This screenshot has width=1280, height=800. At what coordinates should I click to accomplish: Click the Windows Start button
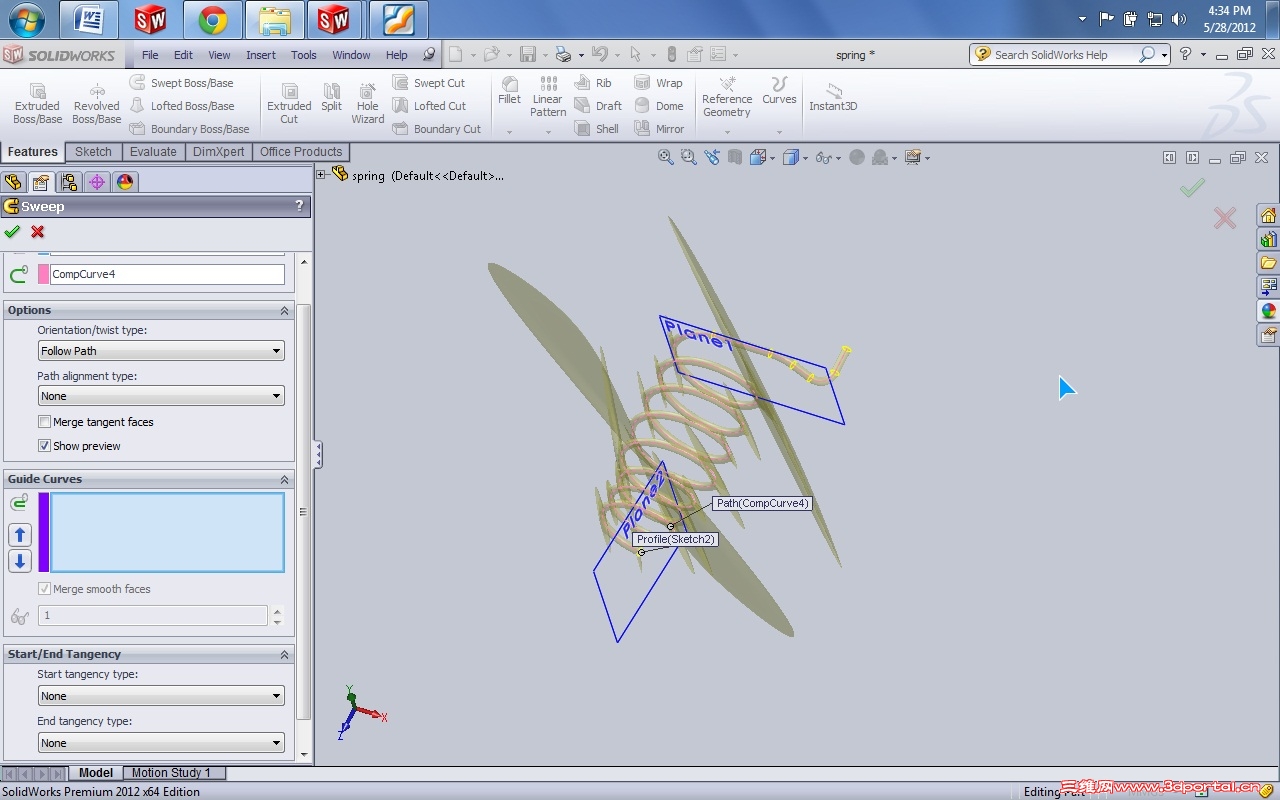coord(26,19)
